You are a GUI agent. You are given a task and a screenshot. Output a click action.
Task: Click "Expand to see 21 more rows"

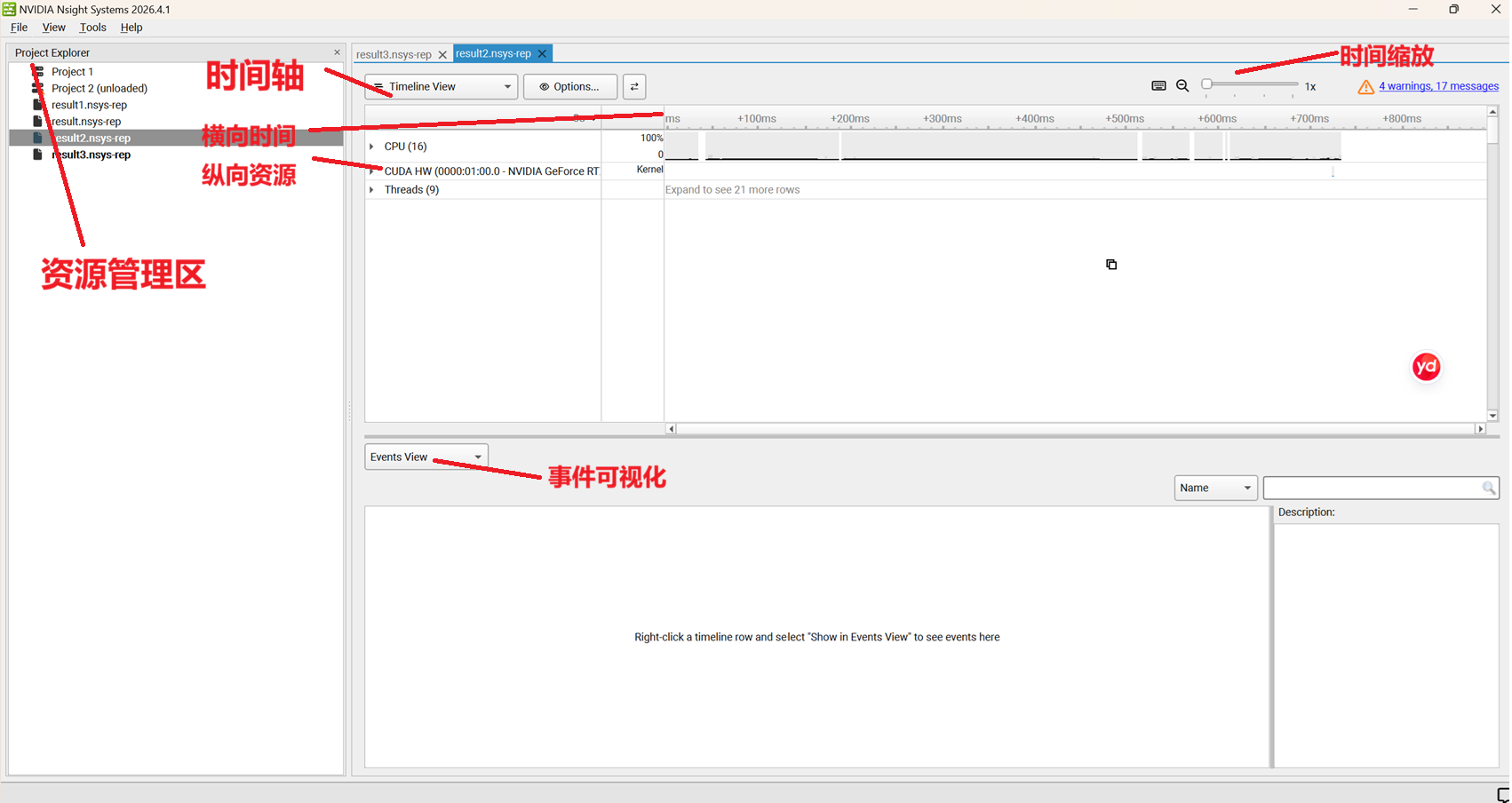point(733,190)
